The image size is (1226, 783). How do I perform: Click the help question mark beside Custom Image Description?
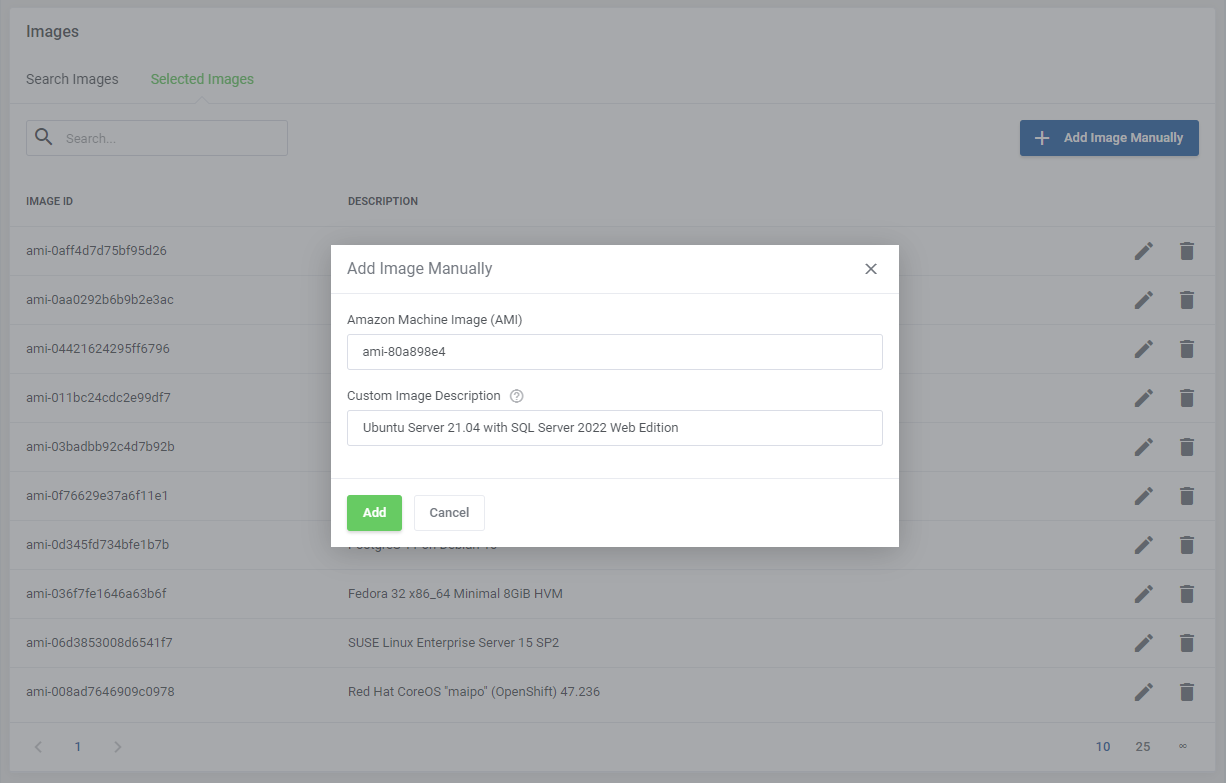point(516,395)
